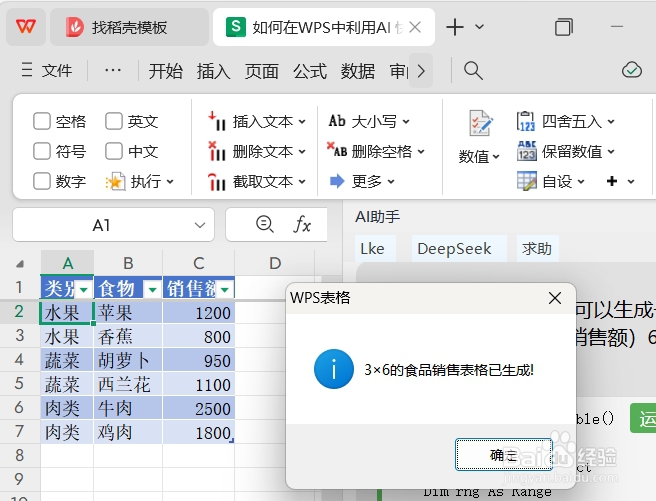Select row 5 header

click(x=20, y=383)
